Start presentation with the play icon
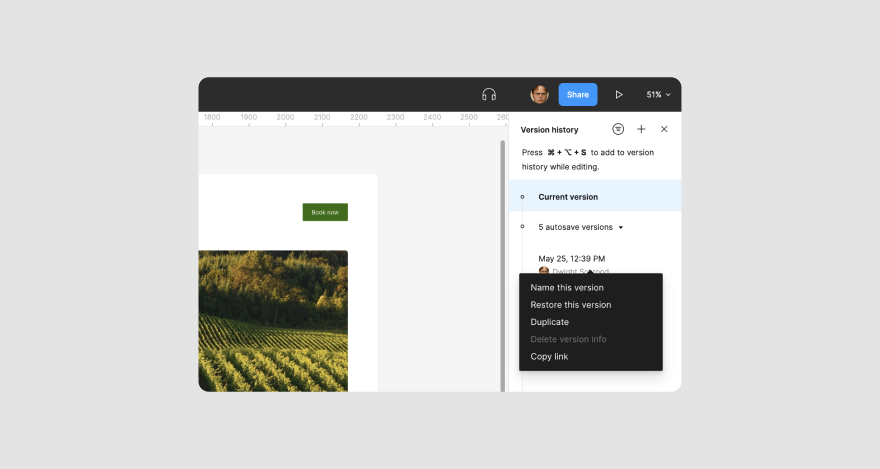The width and height of the screenshot is (880, 469). [x=618, y=94]
